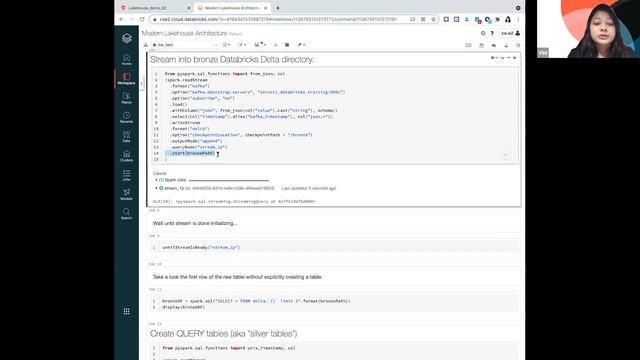Click the bronzeDF spark.sql code line

click(x=256, y=301)
